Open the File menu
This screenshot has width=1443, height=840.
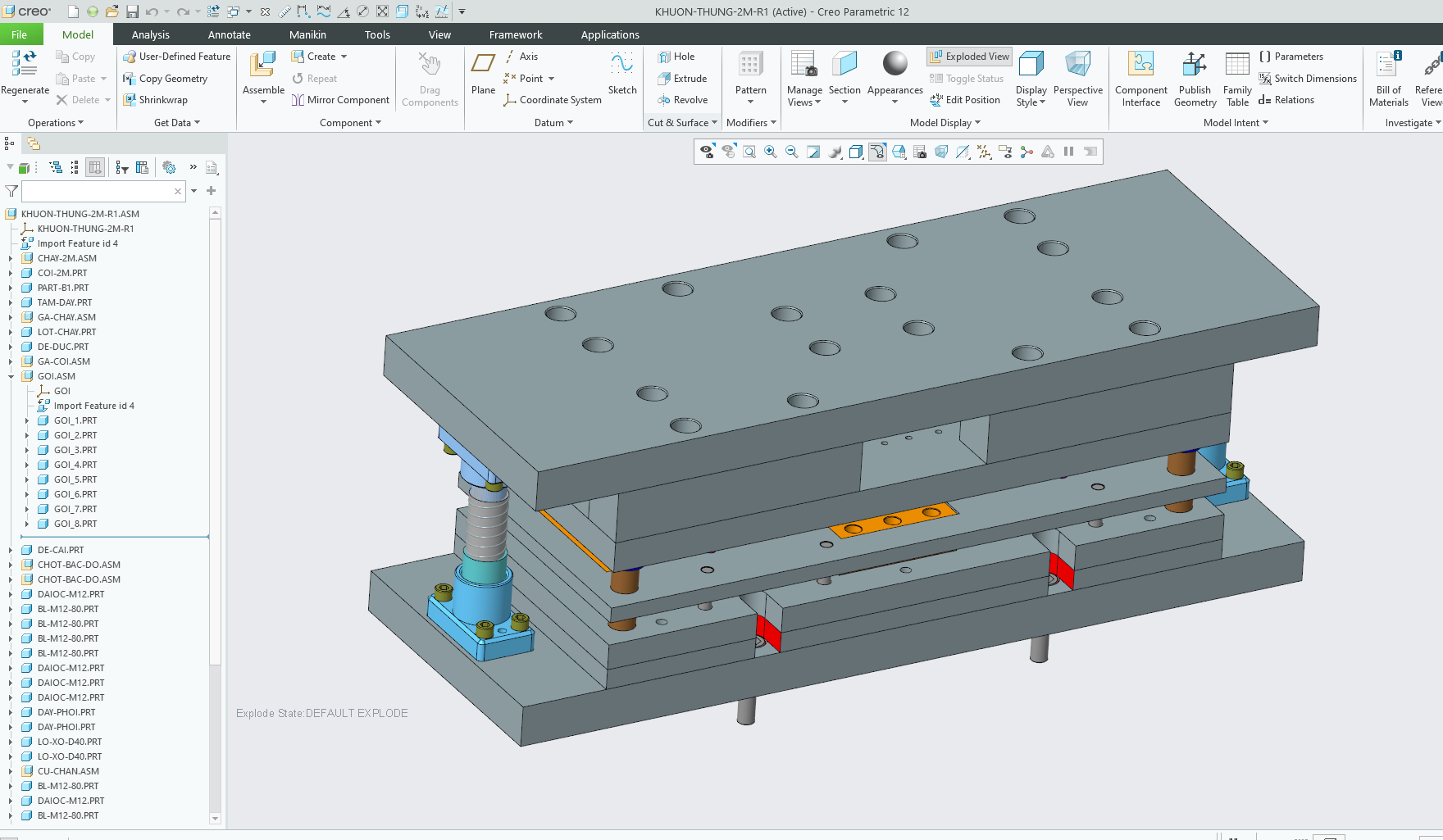[x=20, y=34]
